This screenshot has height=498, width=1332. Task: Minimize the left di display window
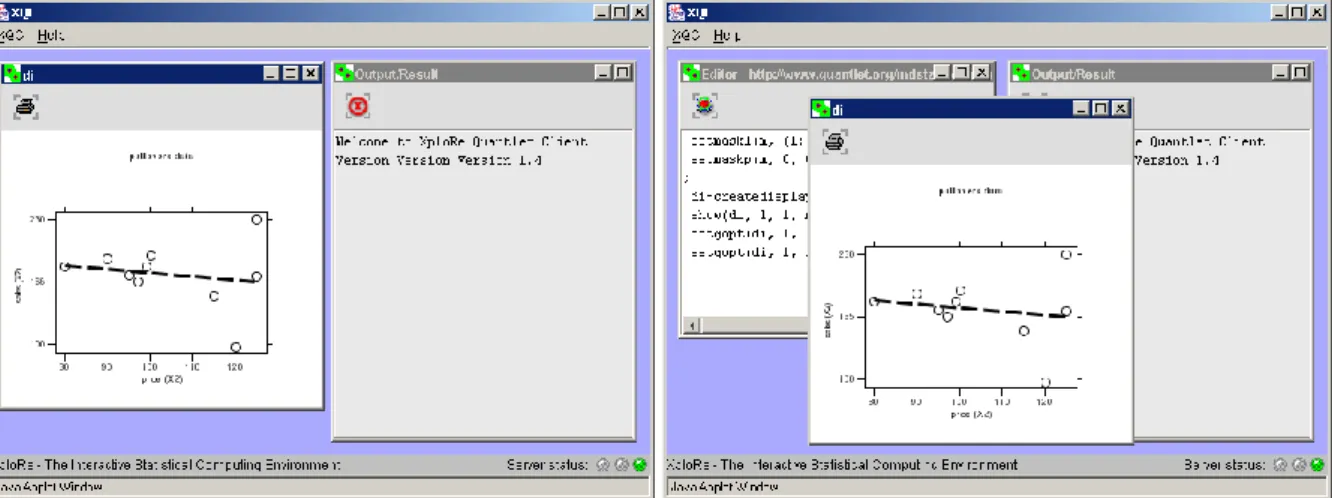pyautogui.click(x=271, y=73)
